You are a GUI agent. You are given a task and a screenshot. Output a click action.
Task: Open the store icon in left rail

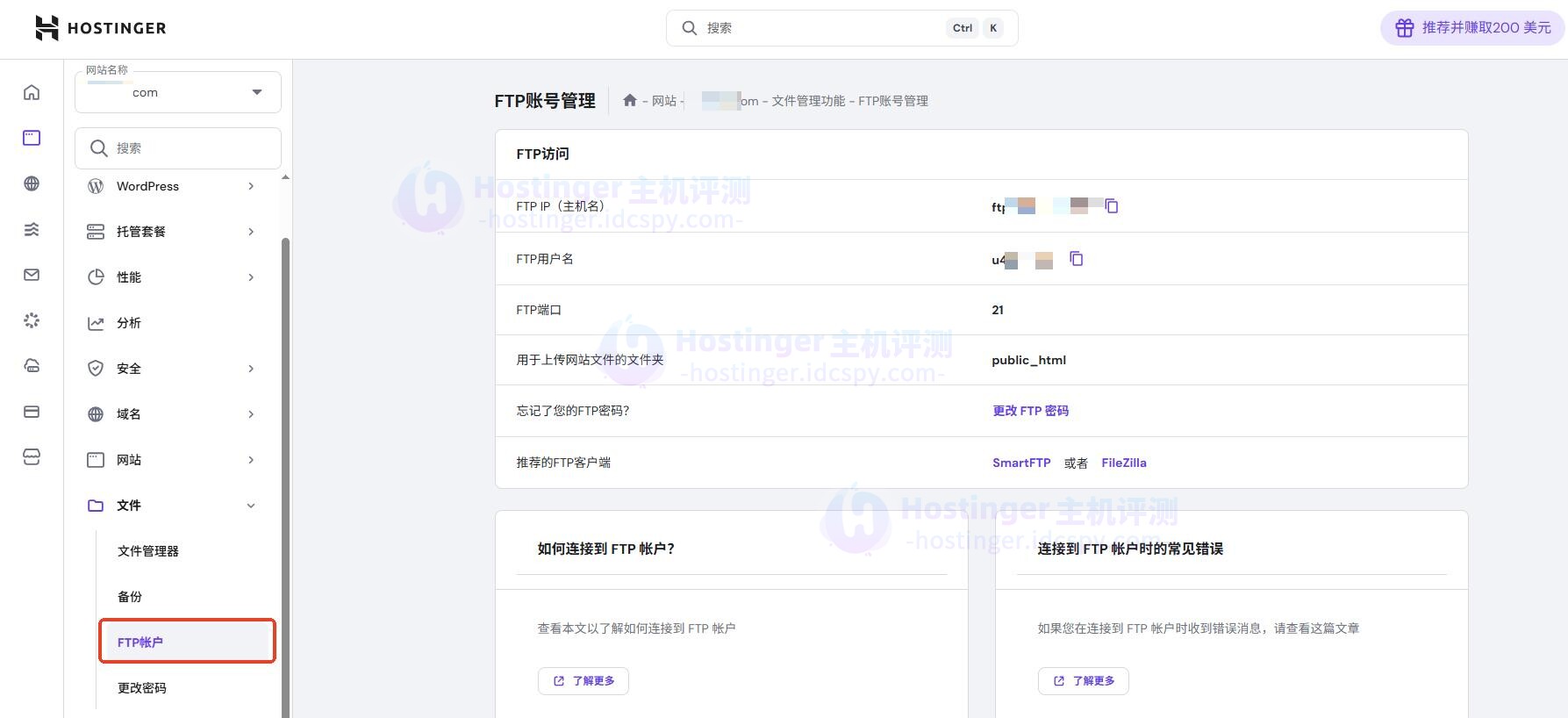tap(32, 457)
